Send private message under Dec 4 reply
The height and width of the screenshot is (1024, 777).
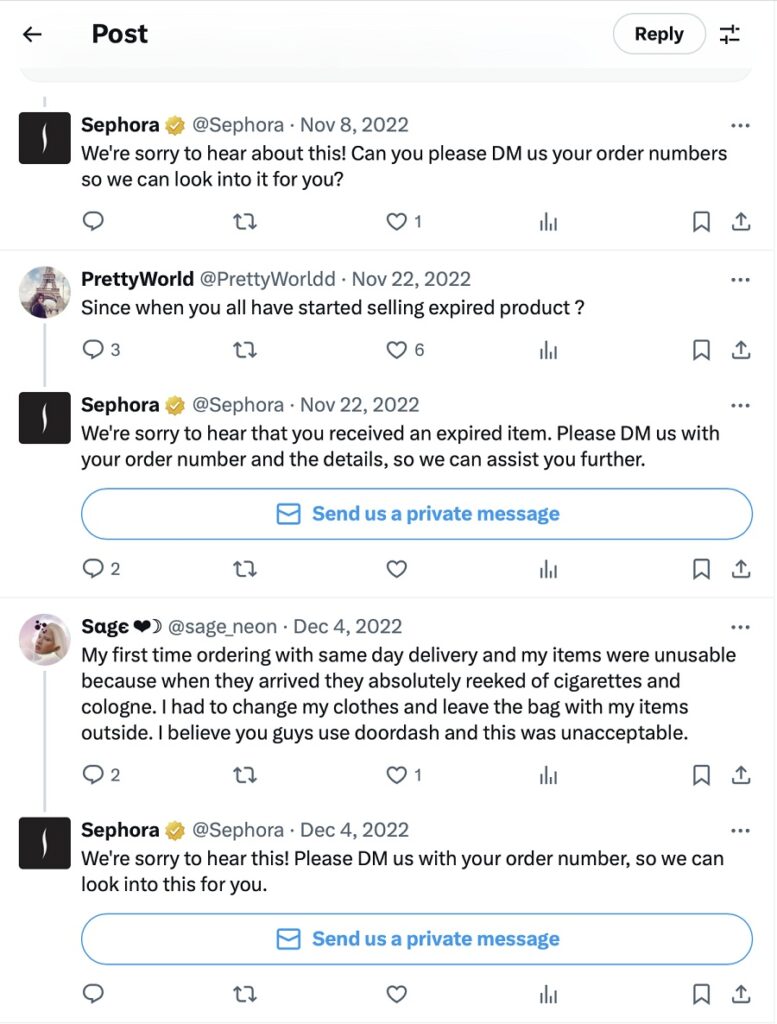(416, 939)
